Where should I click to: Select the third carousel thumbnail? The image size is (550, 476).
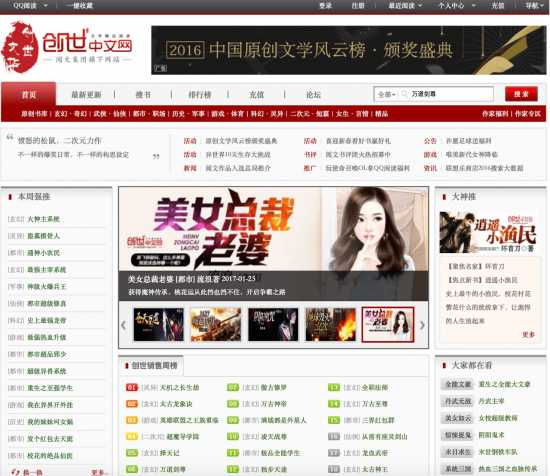tap(273, 324)
